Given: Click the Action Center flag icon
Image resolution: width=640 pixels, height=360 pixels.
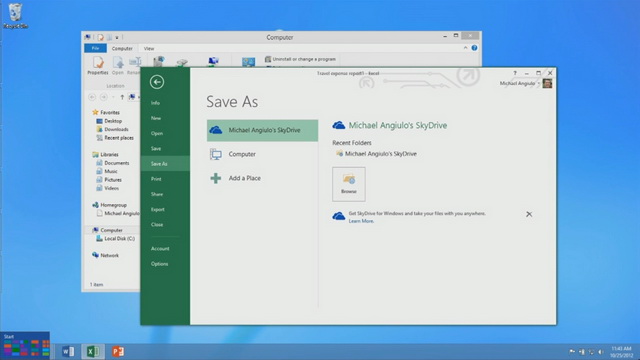Looking at the screenshot, I should (x=572, y=351).
